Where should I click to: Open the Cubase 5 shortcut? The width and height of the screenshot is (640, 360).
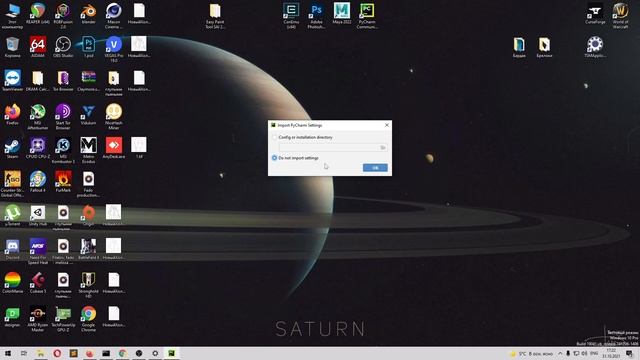click(38, 282)
